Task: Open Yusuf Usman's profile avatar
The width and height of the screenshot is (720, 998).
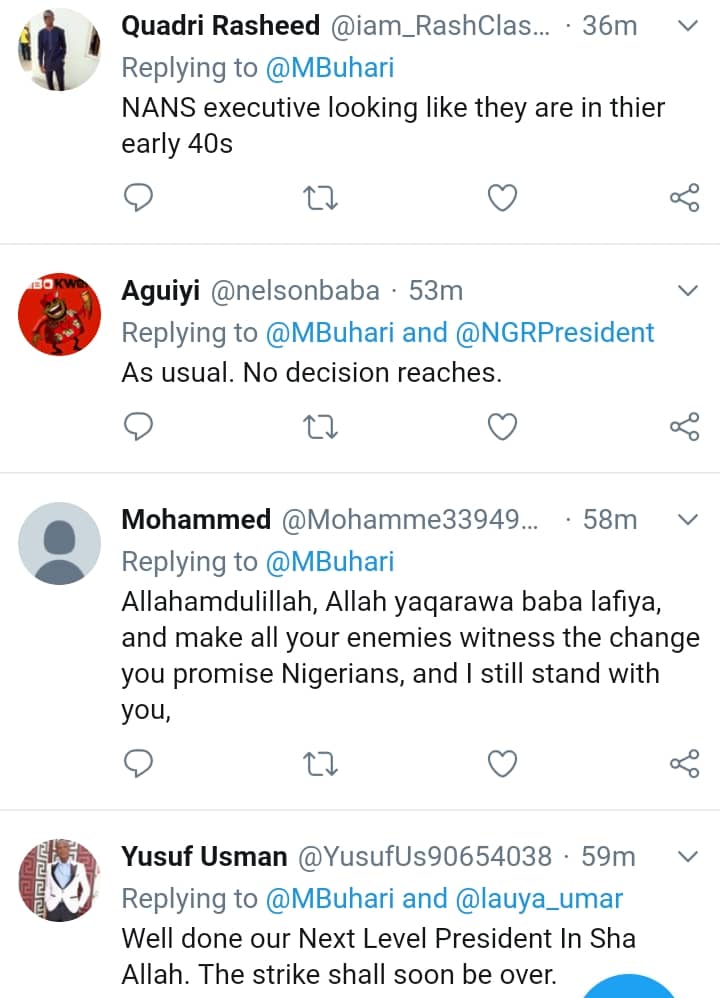Action: coord(60,879)
